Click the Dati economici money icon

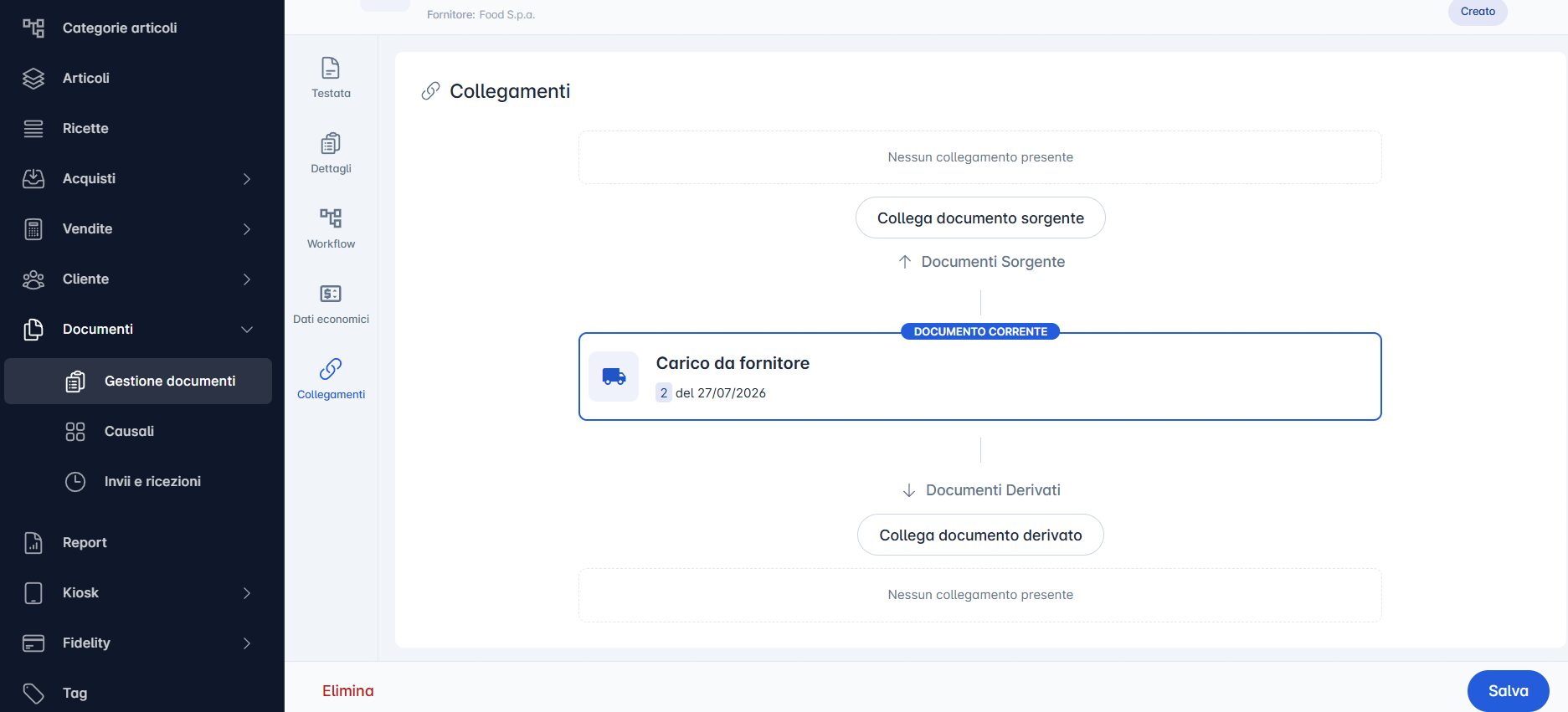click(331, 294)
